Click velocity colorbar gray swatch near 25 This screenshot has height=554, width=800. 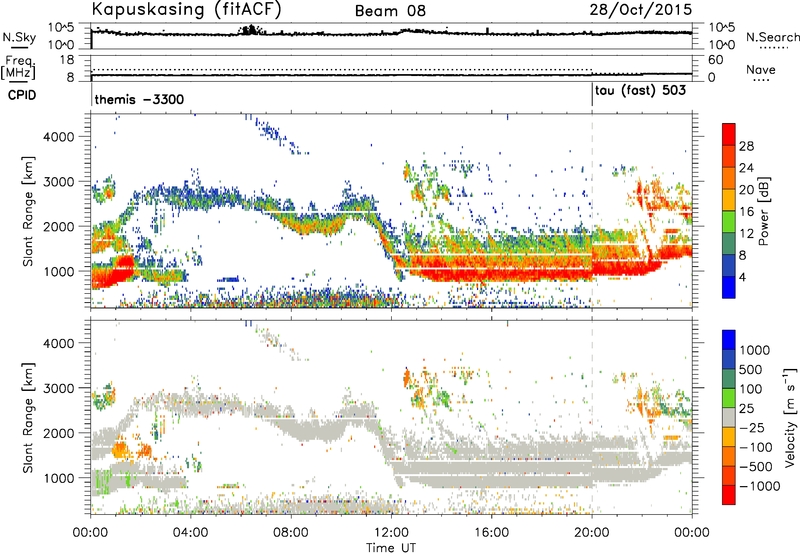click(729, 417)
